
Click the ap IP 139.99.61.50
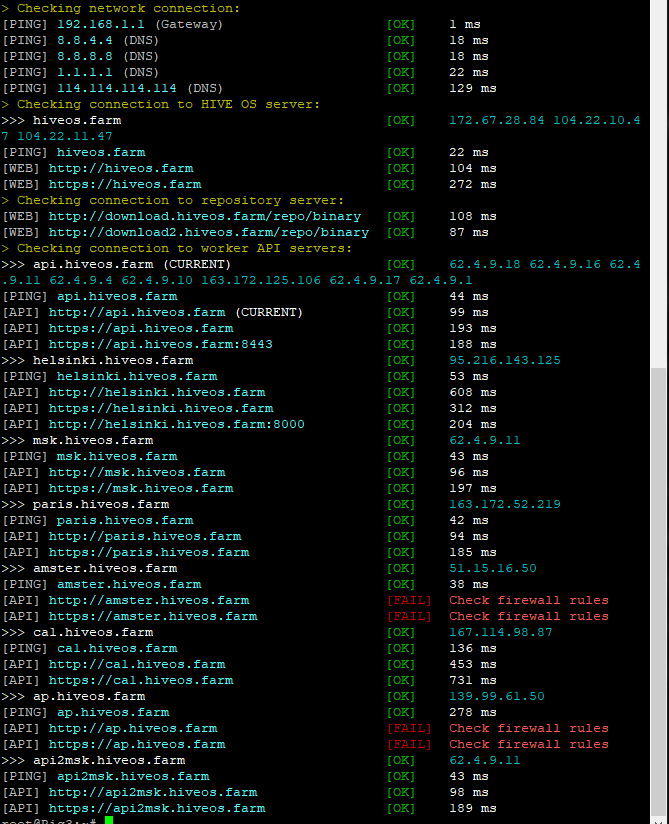click(497, 697)
